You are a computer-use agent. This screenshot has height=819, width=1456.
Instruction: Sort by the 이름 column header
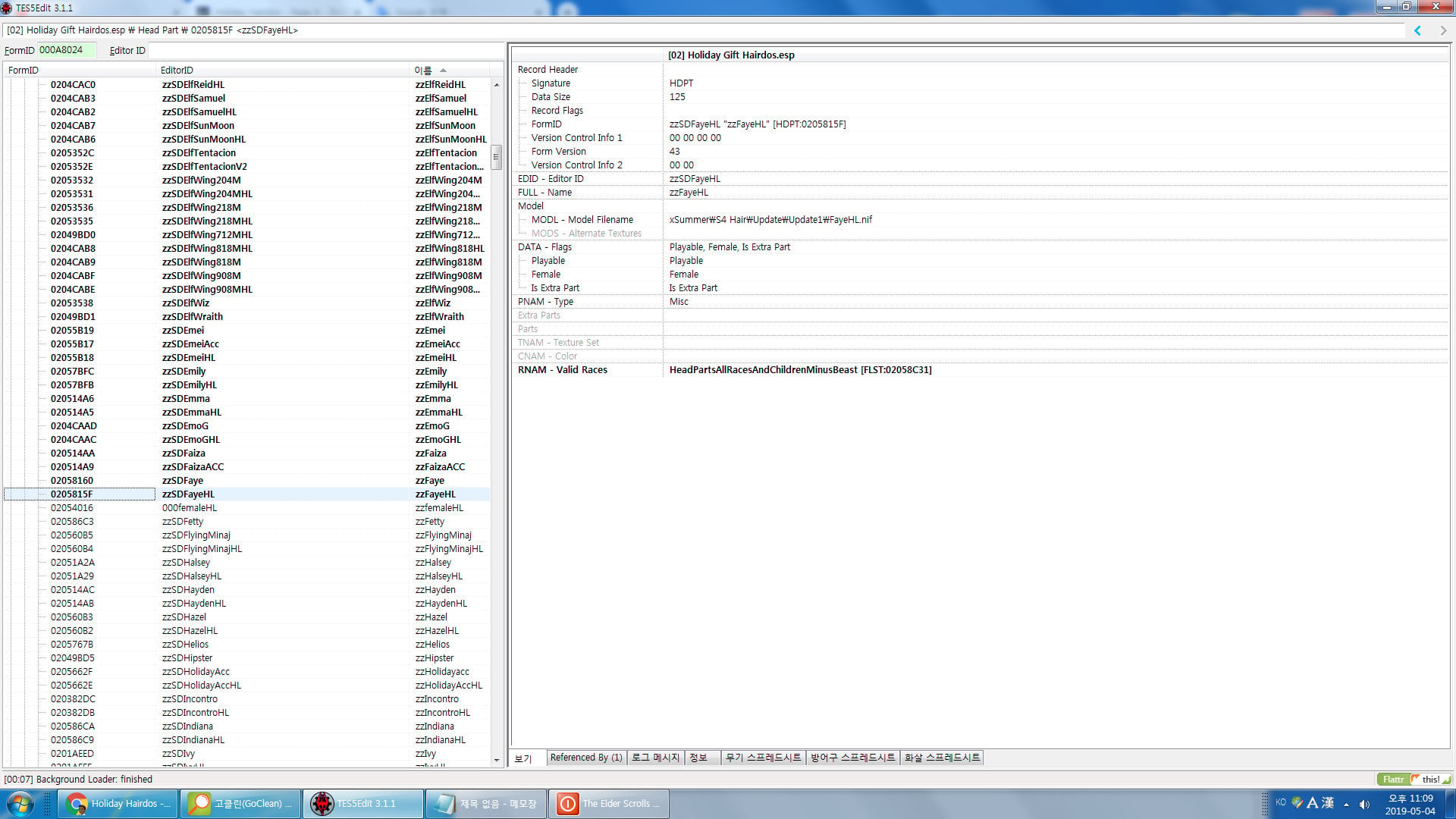[x=450, y=70]
